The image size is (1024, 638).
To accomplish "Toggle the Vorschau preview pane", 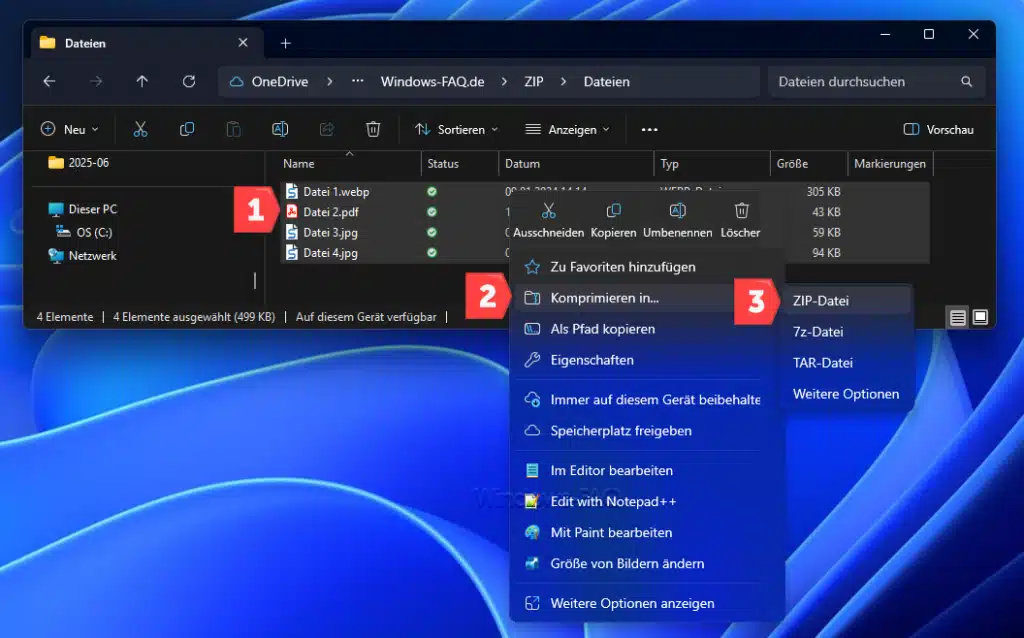I will (938, 129).
